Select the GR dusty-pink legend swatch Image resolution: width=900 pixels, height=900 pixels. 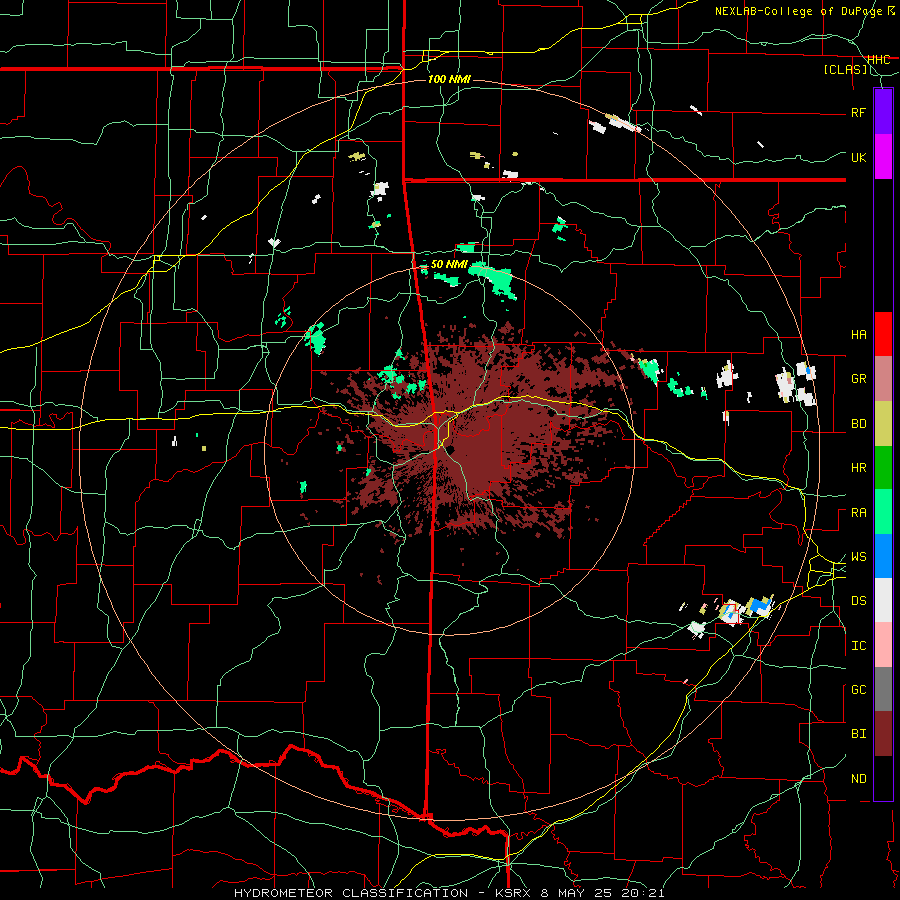(x=883, y=379)
